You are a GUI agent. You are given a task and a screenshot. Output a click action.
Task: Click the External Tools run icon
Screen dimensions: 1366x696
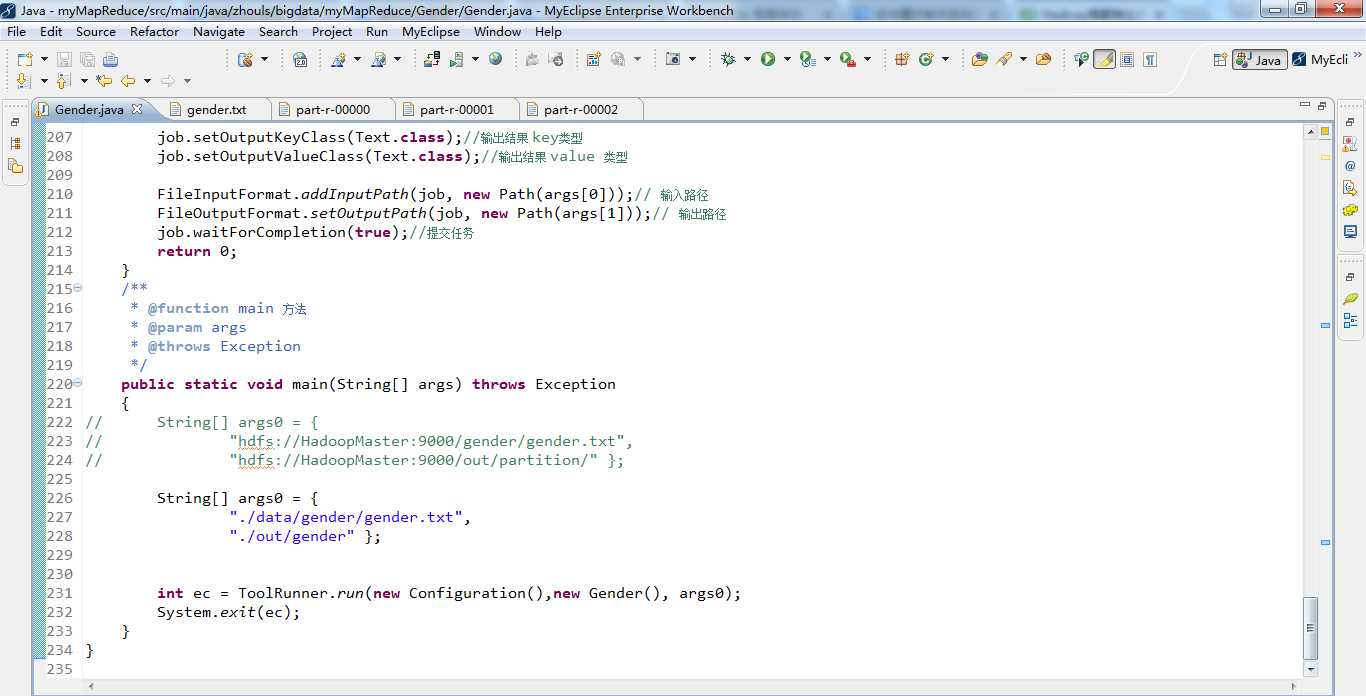pos(848,59)
